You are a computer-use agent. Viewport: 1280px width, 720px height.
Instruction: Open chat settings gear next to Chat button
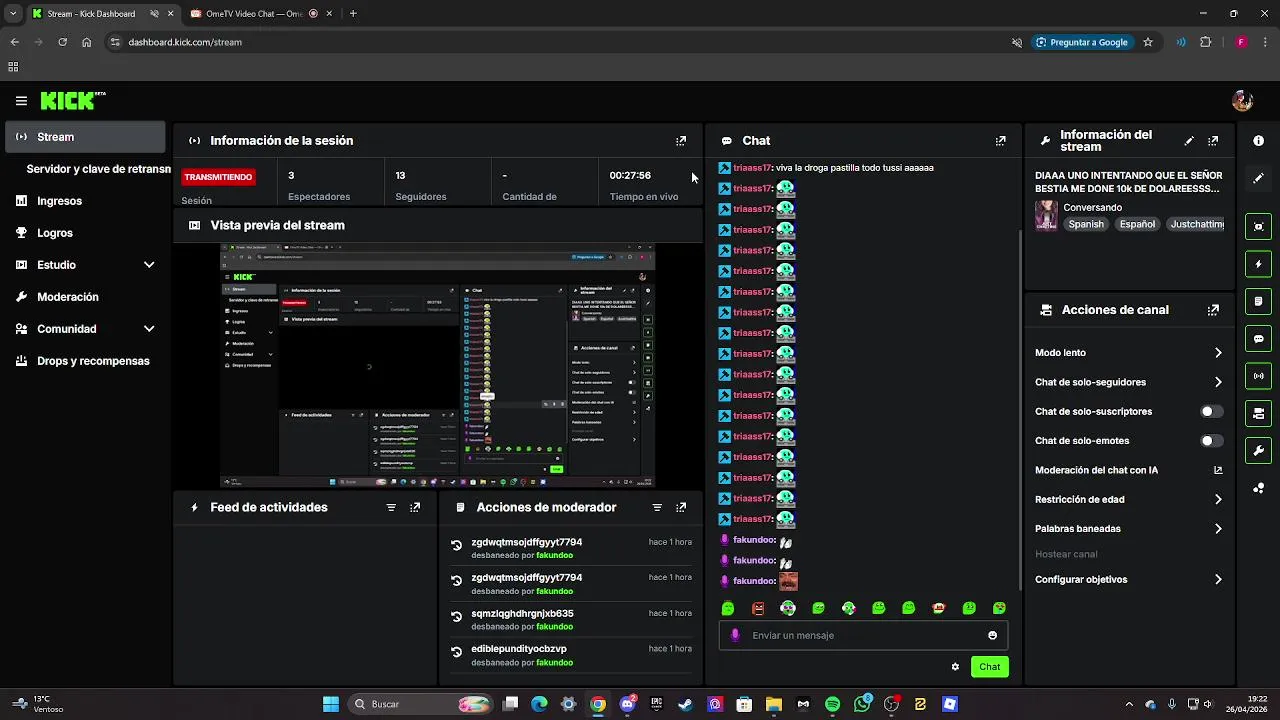click(x=955, y=667)
